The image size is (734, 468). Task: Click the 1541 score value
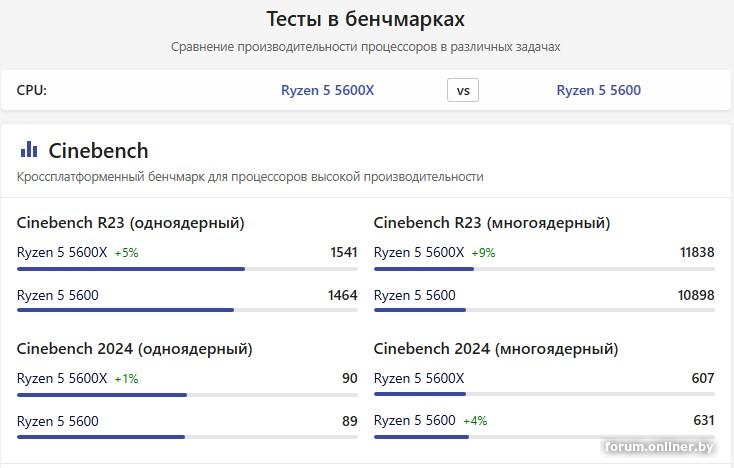click(x=343, y=252)
